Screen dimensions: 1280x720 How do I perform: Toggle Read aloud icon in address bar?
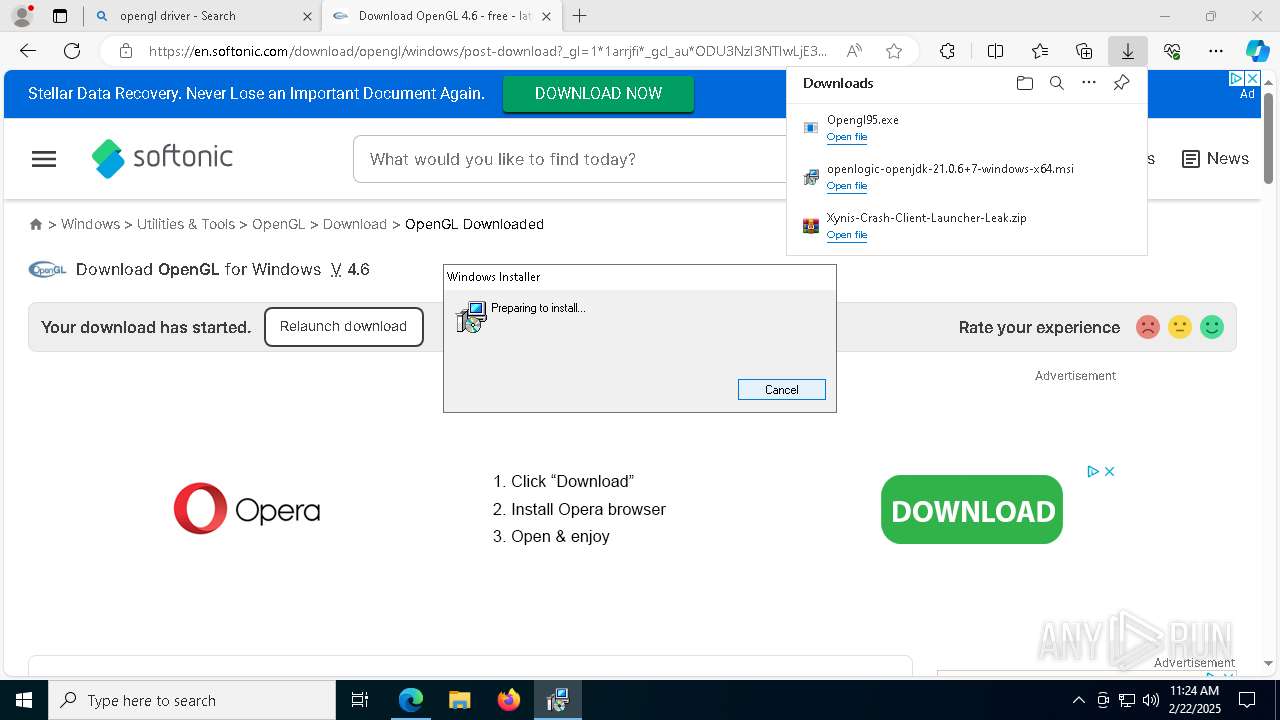(x=854, y=51)
